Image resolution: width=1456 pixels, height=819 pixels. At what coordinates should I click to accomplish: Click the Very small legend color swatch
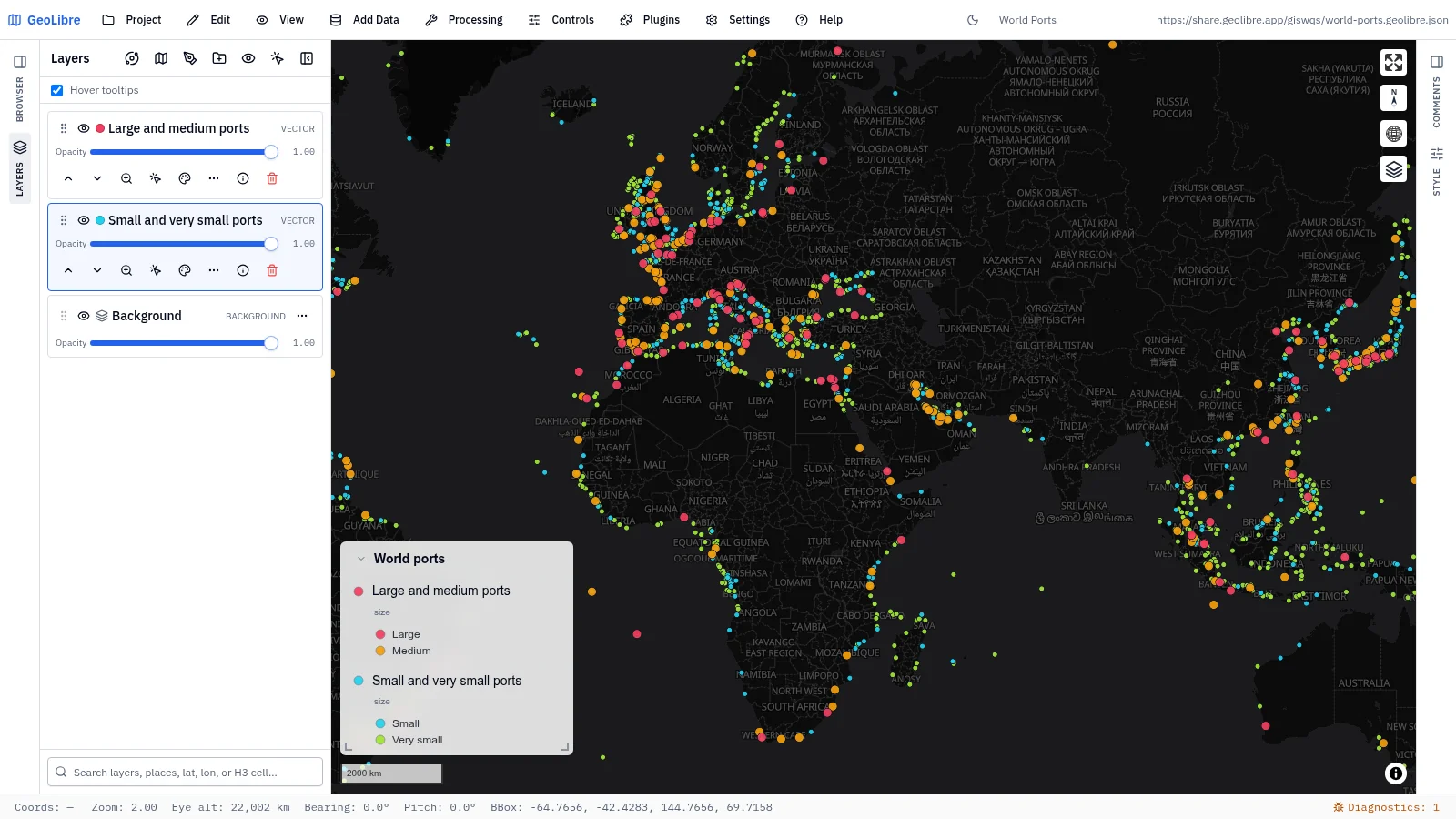point(380,740)
